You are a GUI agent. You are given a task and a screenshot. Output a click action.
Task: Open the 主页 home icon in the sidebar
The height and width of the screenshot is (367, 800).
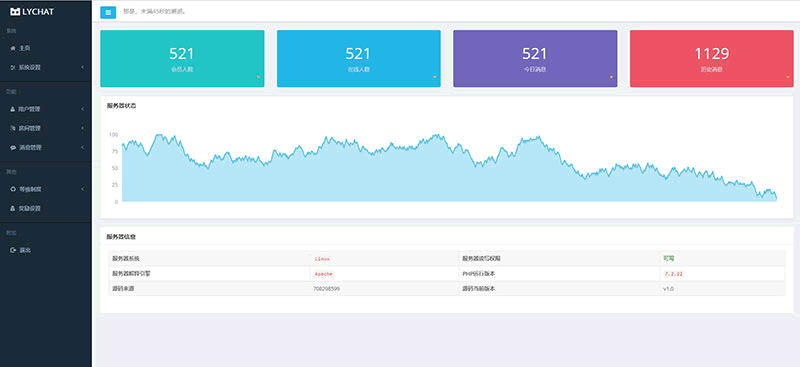click(13, 48)
